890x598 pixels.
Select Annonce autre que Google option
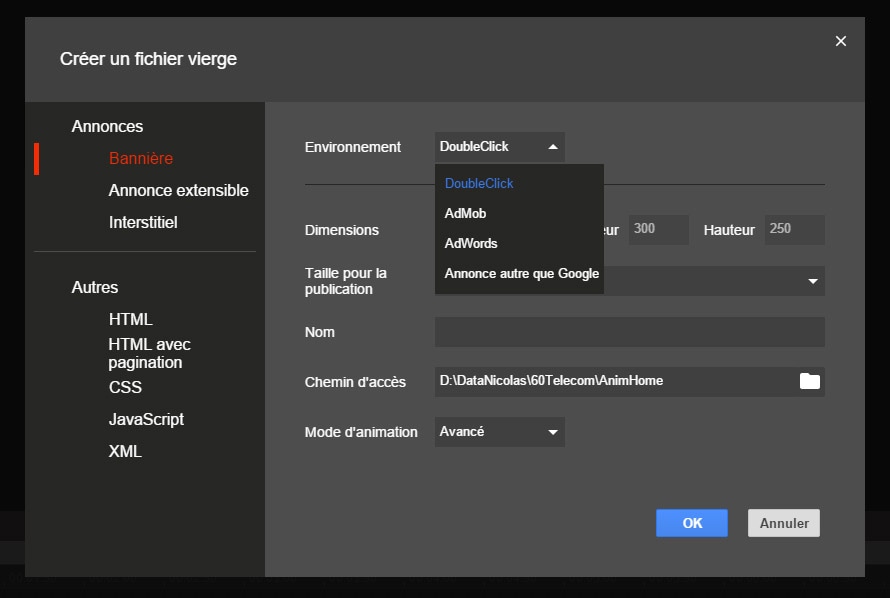522,273
